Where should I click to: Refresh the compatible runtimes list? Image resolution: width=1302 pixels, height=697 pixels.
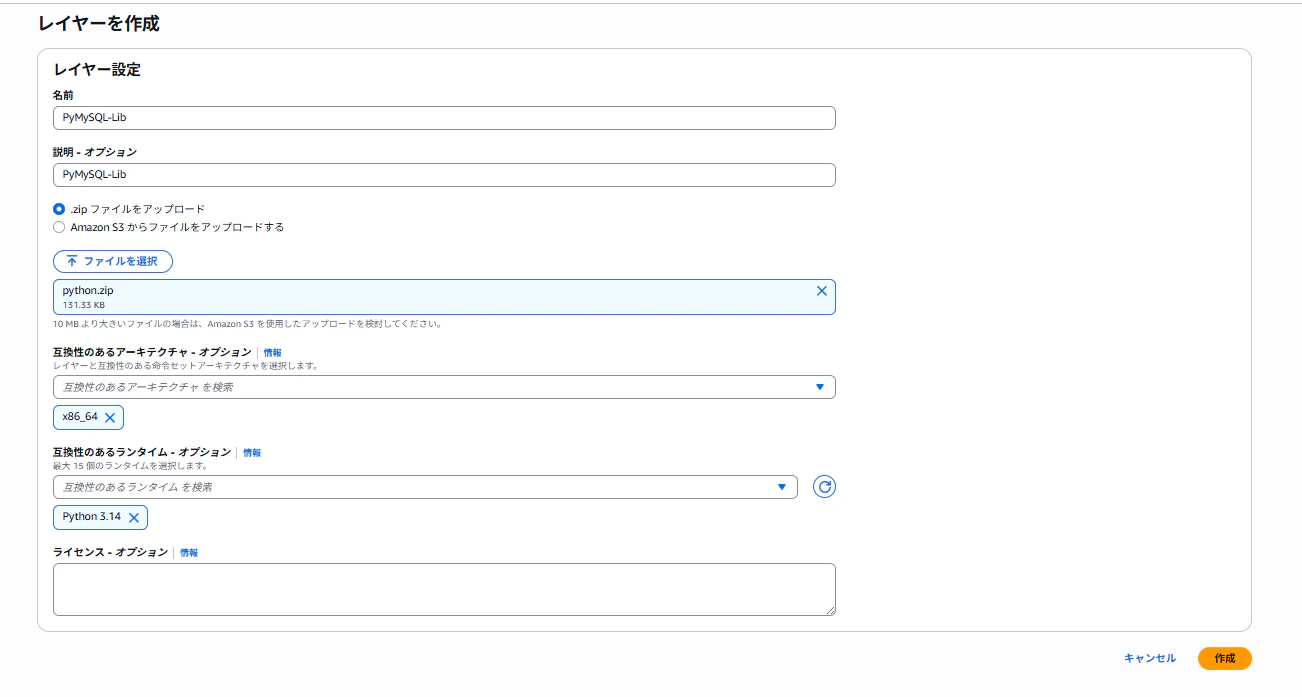click(x=824, y=487)
